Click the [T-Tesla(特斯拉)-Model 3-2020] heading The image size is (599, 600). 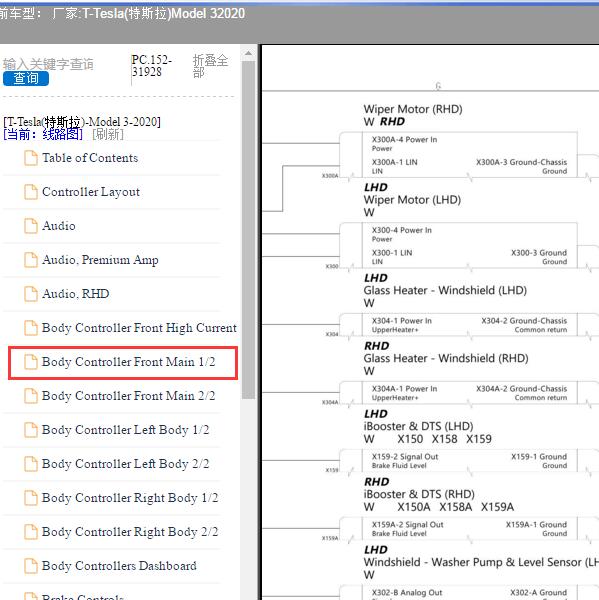point(82,122)
